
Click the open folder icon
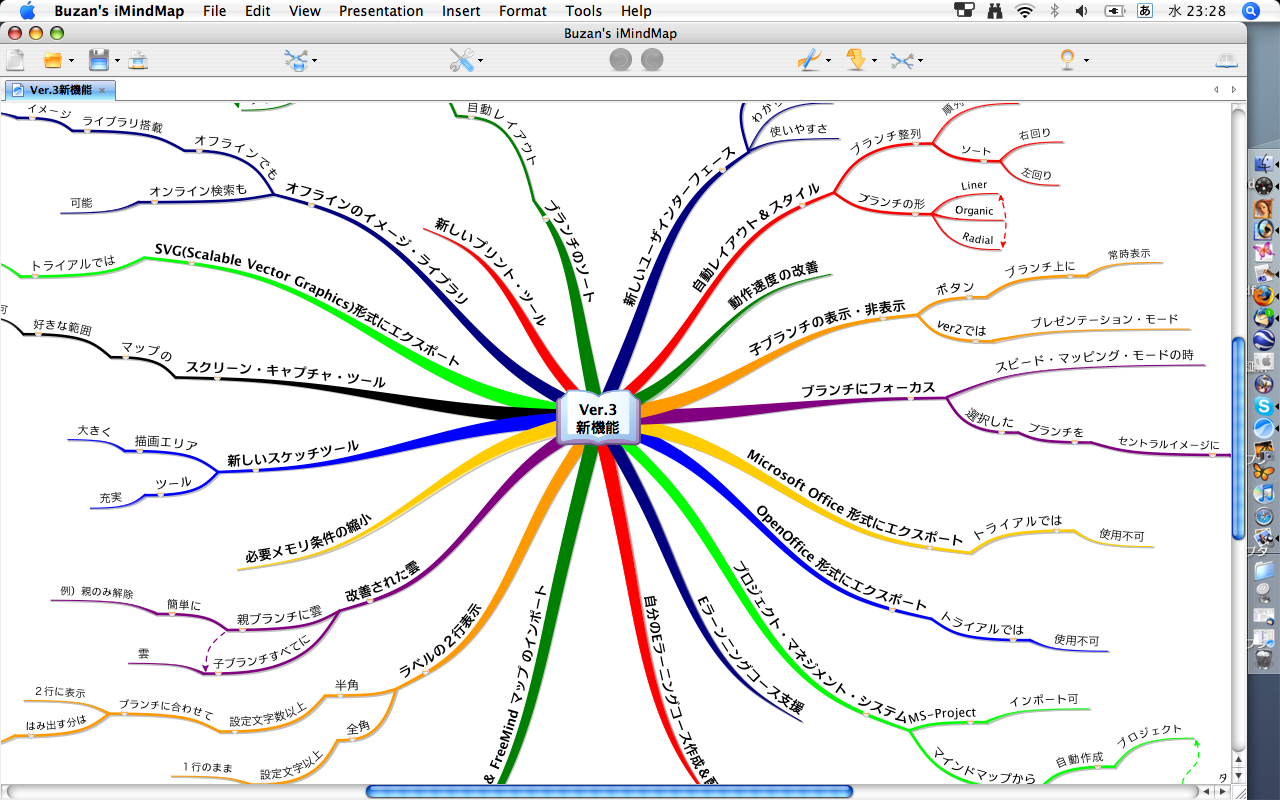[53, 60]
